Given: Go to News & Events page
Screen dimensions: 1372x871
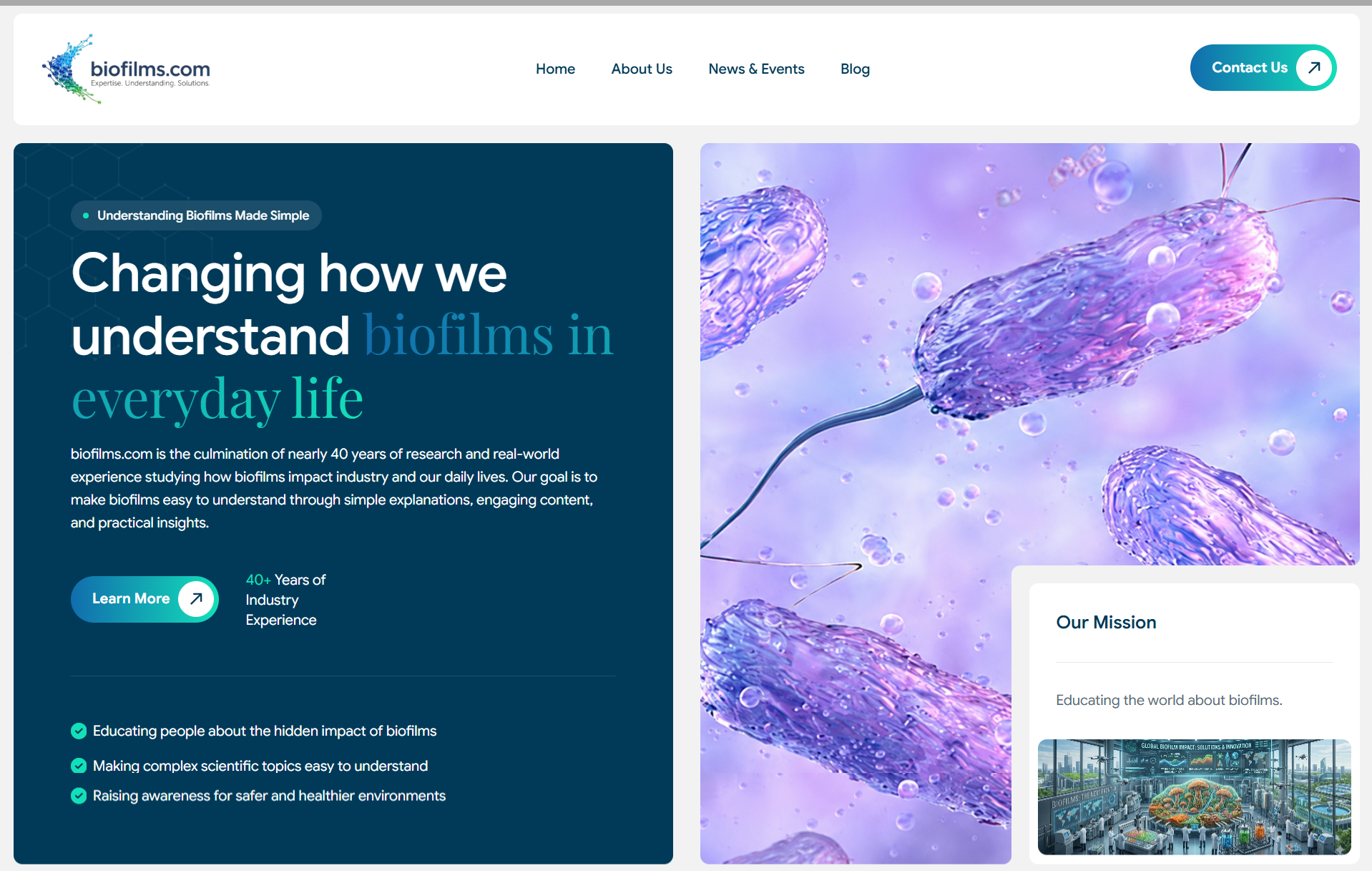Looking at the screenshot, I should (756, 69).
